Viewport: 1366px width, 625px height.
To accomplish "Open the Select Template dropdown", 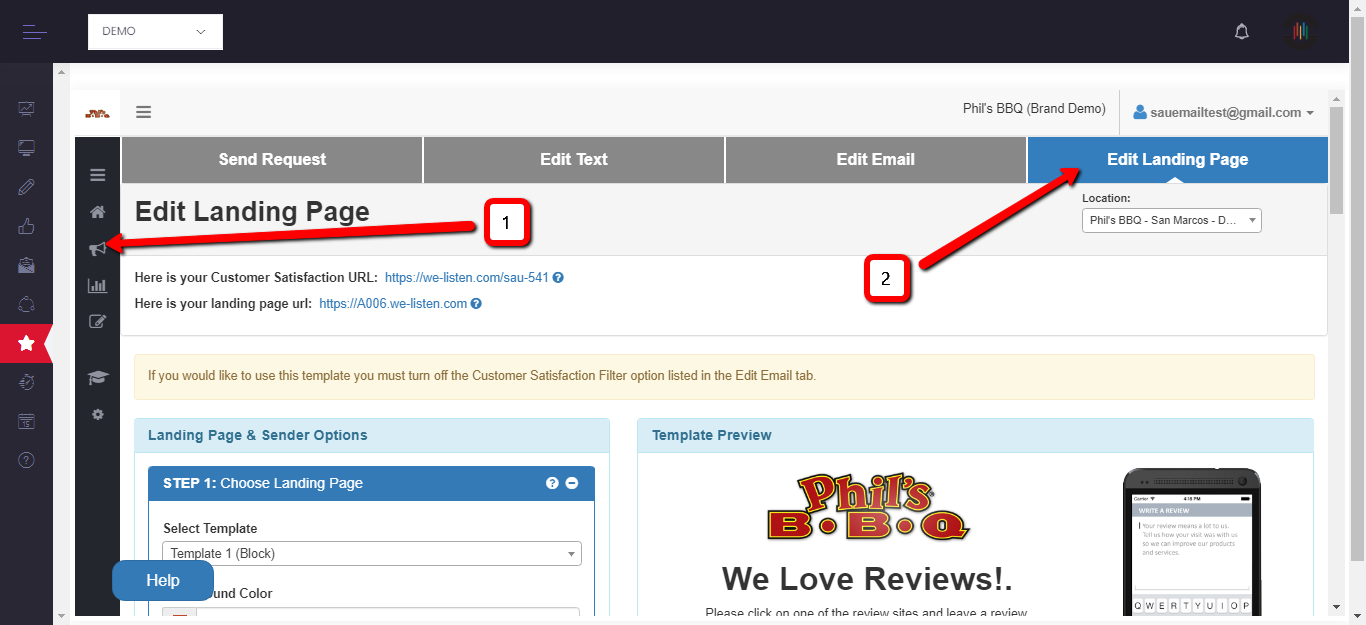I will point(371,553).
